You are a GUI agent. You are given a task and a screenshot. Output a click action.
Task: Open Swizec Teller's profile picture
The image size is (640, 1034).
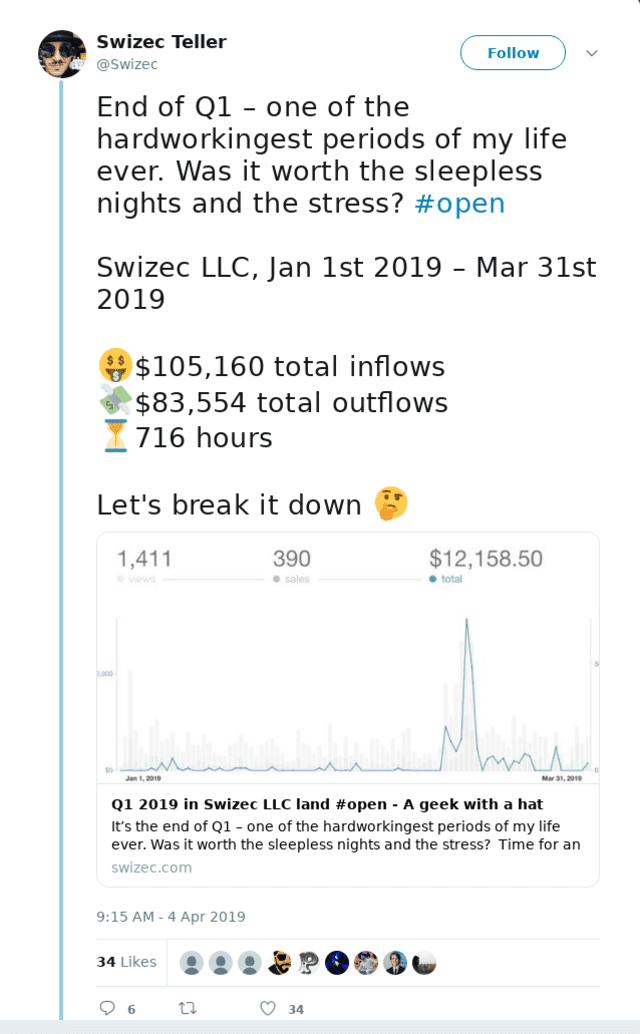coord(62,53)
